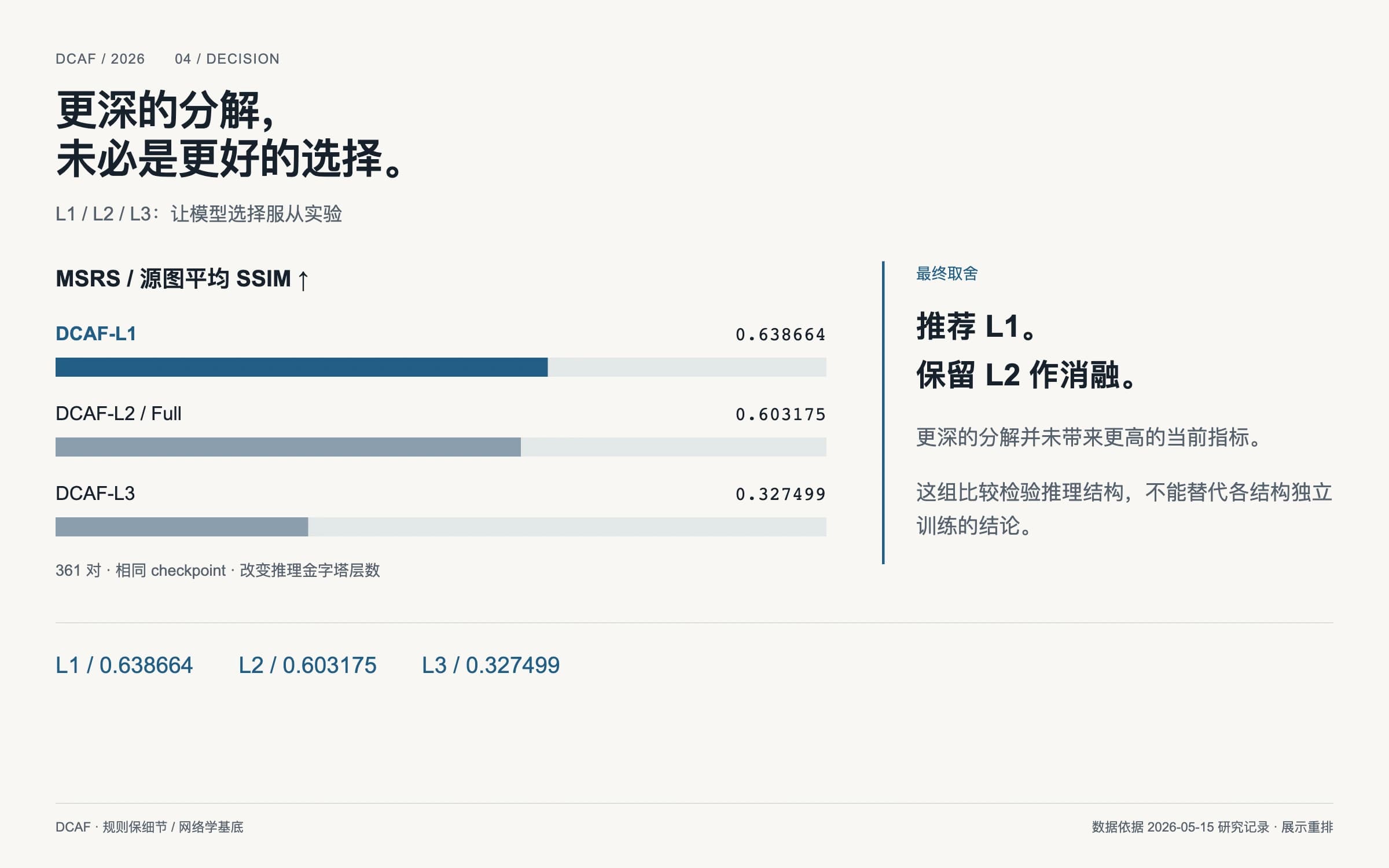
Task: Click the value 0.638664 beside DCAF-L1
Action: (x=780, y=334)
